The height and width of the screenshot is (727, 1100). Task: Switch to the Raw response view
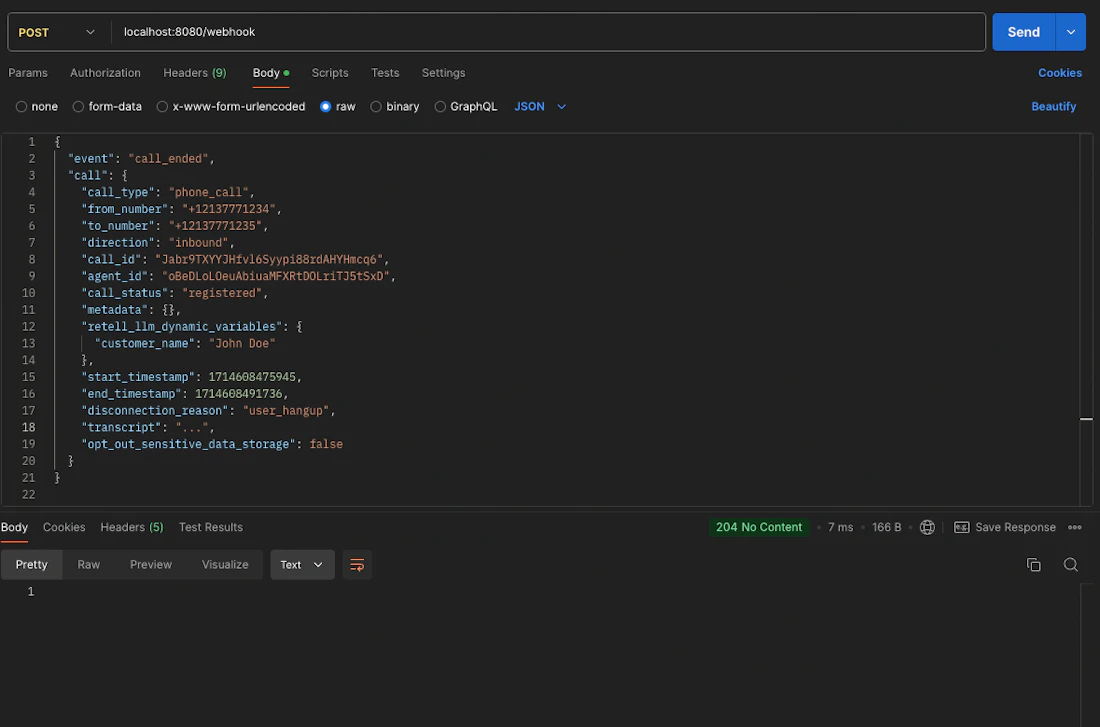tap(88, 564)
